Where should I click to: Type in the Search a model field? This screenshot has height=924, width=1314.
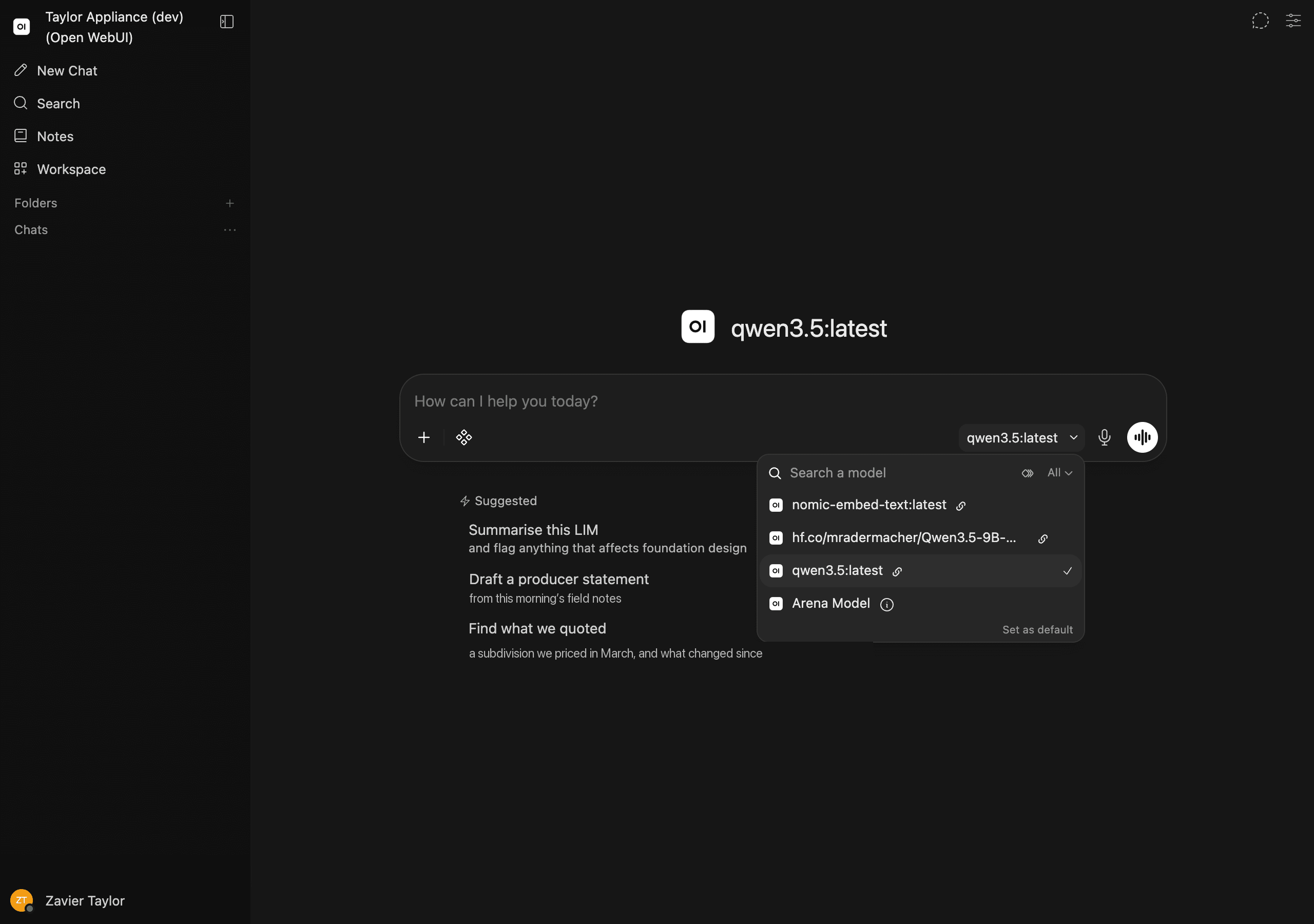[899, 473]
